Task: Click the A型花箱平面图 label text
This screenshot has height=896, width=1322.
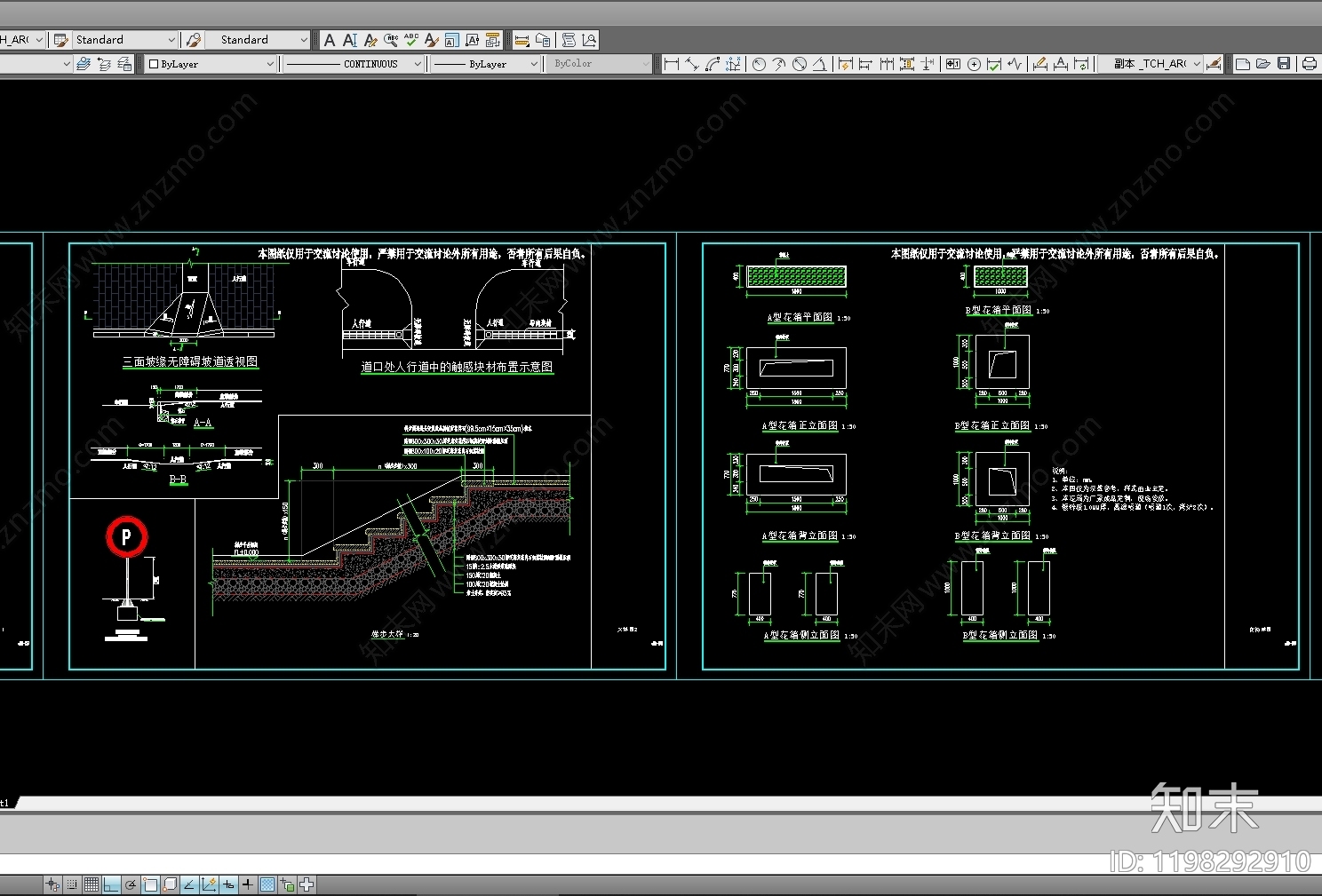Action: click(x=800, y=317)
